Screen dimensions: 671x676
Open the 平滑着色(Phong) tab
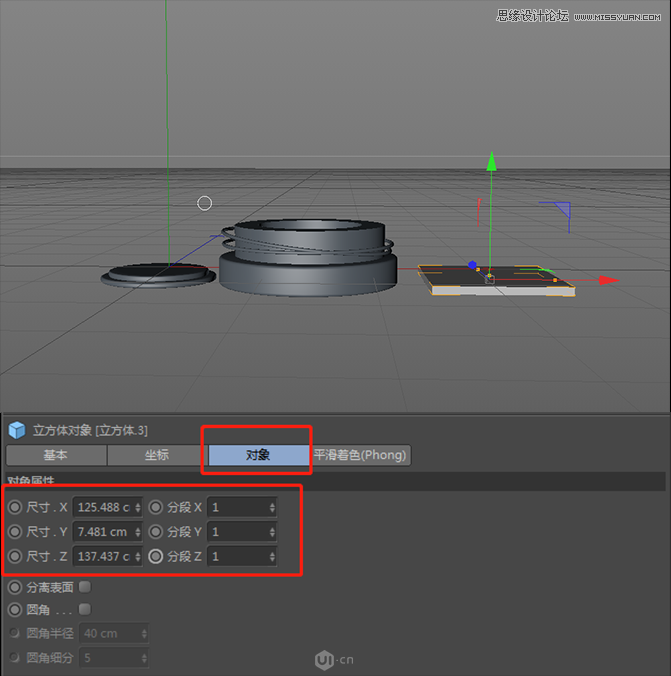pos(360,455)
